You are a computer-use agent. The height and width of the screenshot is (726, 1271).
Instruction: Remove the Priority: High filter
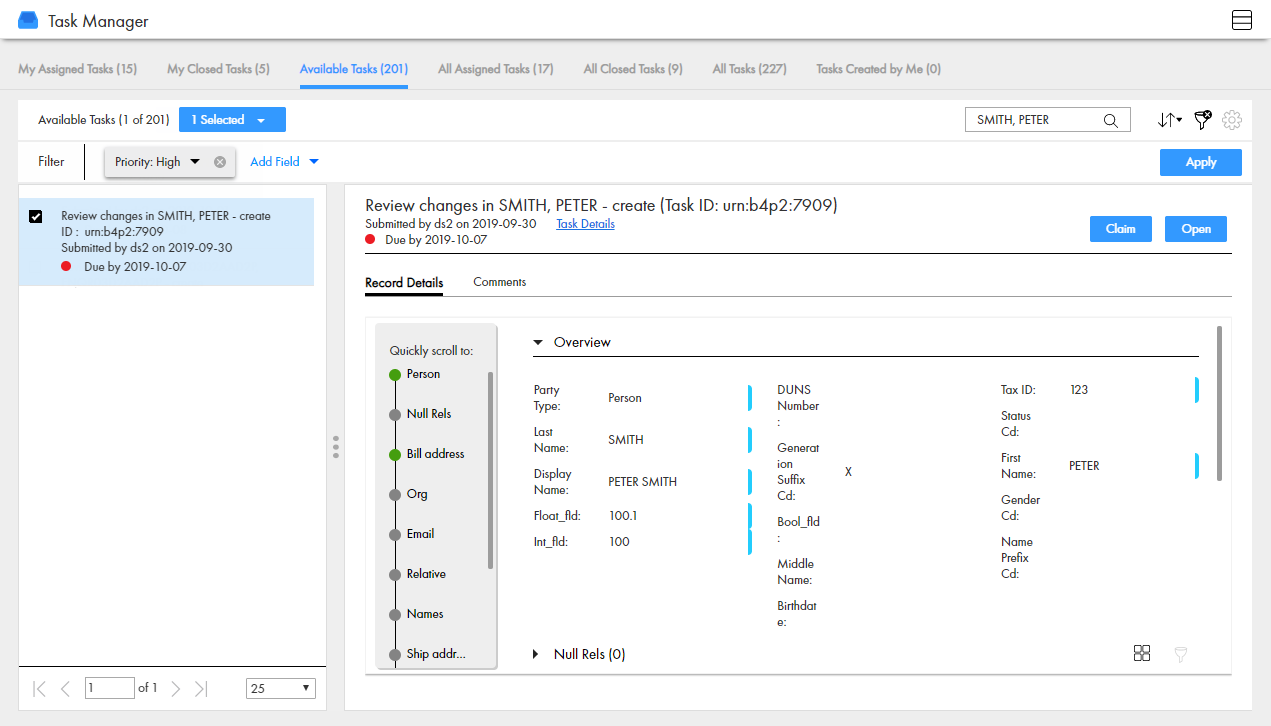pos(220,162)
